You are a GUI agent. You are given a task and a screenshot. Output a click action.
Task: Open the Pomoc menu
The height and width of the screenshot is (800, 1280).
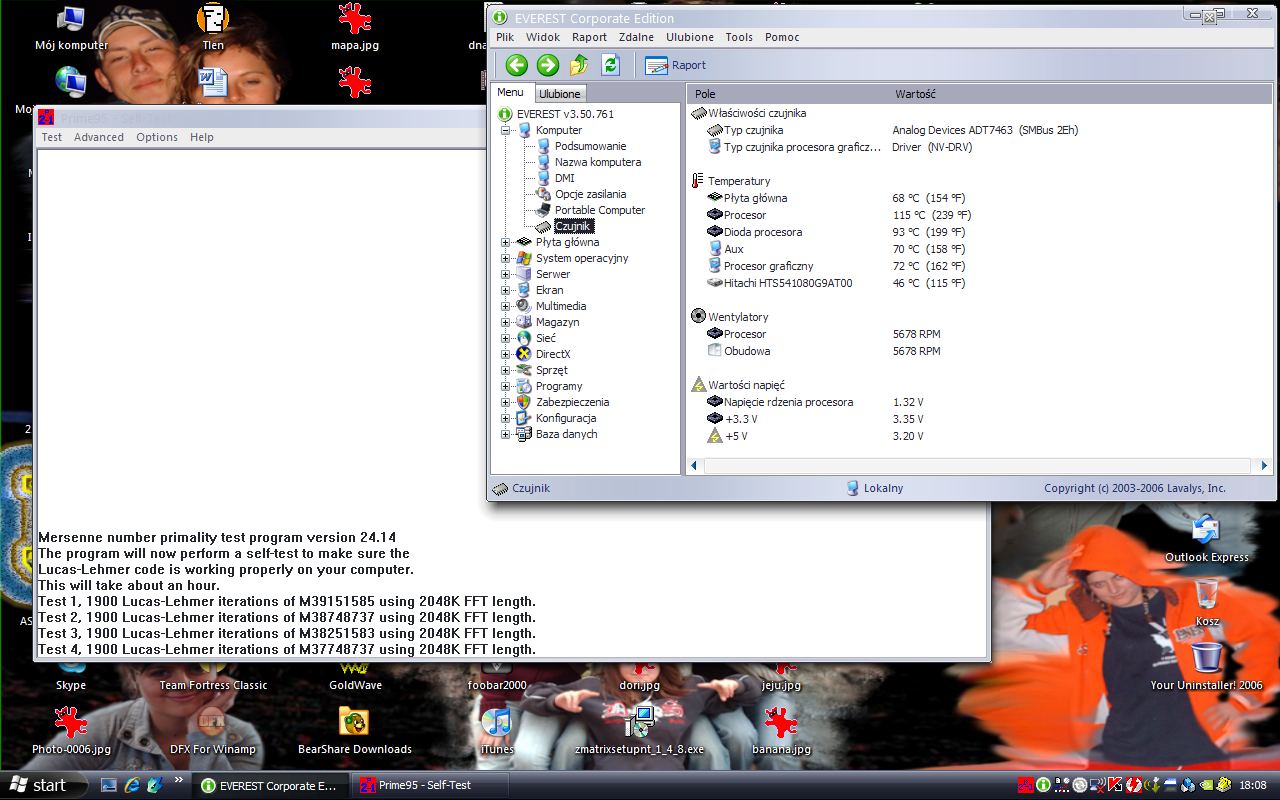(782, 37)
